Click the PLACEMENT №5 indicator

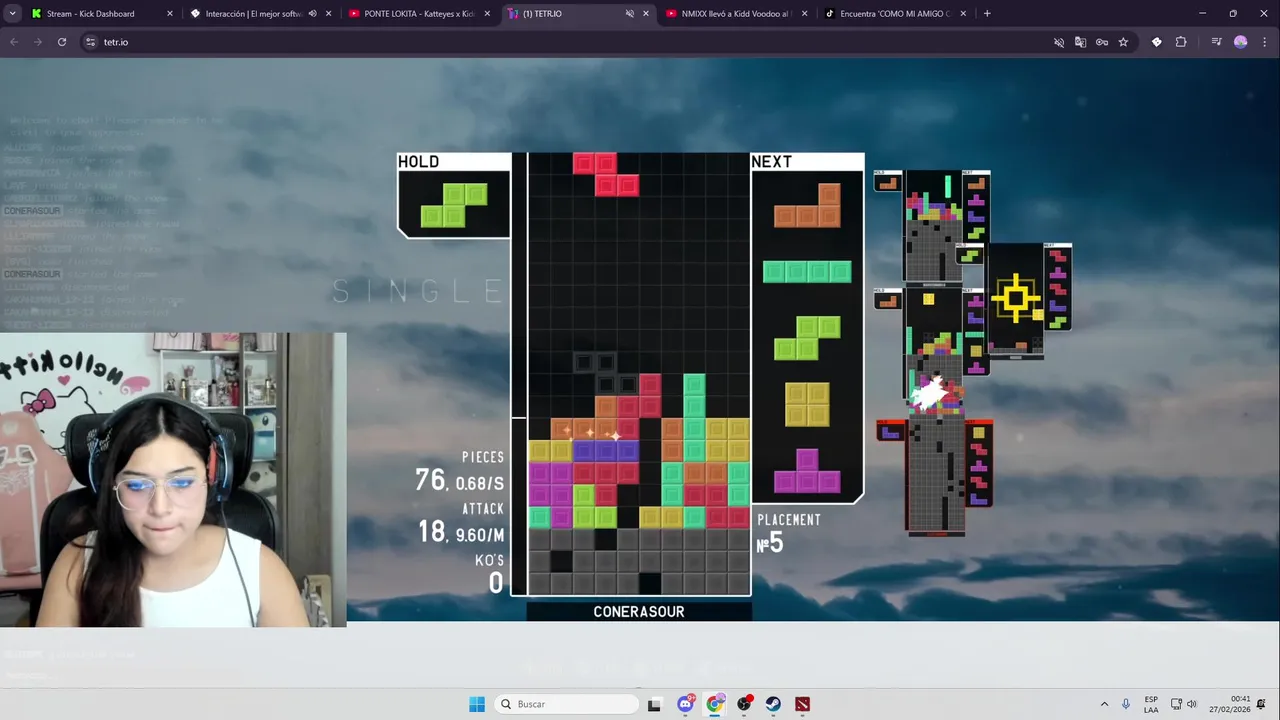coord(787,534)
